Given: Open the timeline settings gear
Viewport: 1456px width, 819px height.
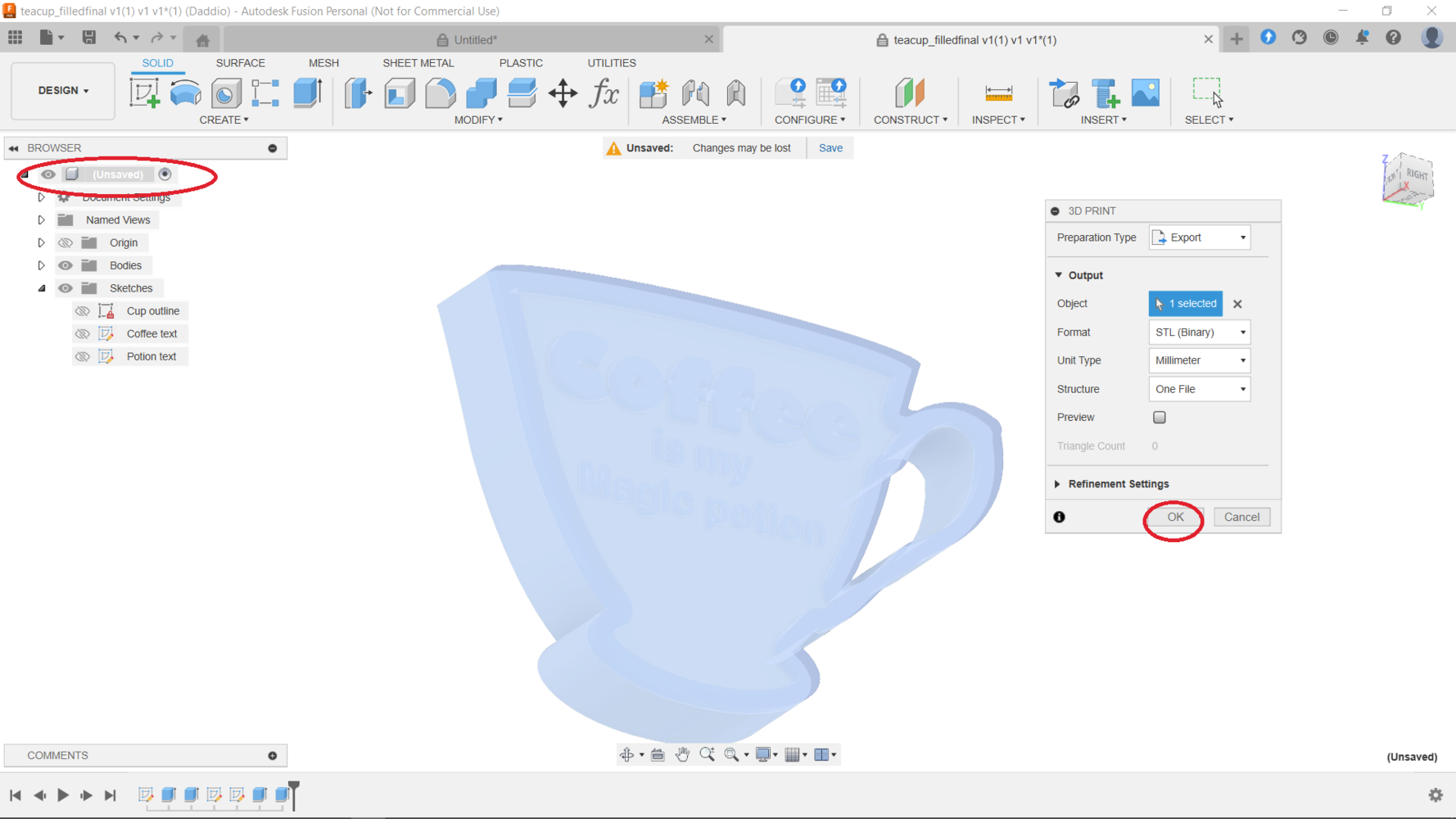Looking at the screenshot, I should click(1436, 794).
